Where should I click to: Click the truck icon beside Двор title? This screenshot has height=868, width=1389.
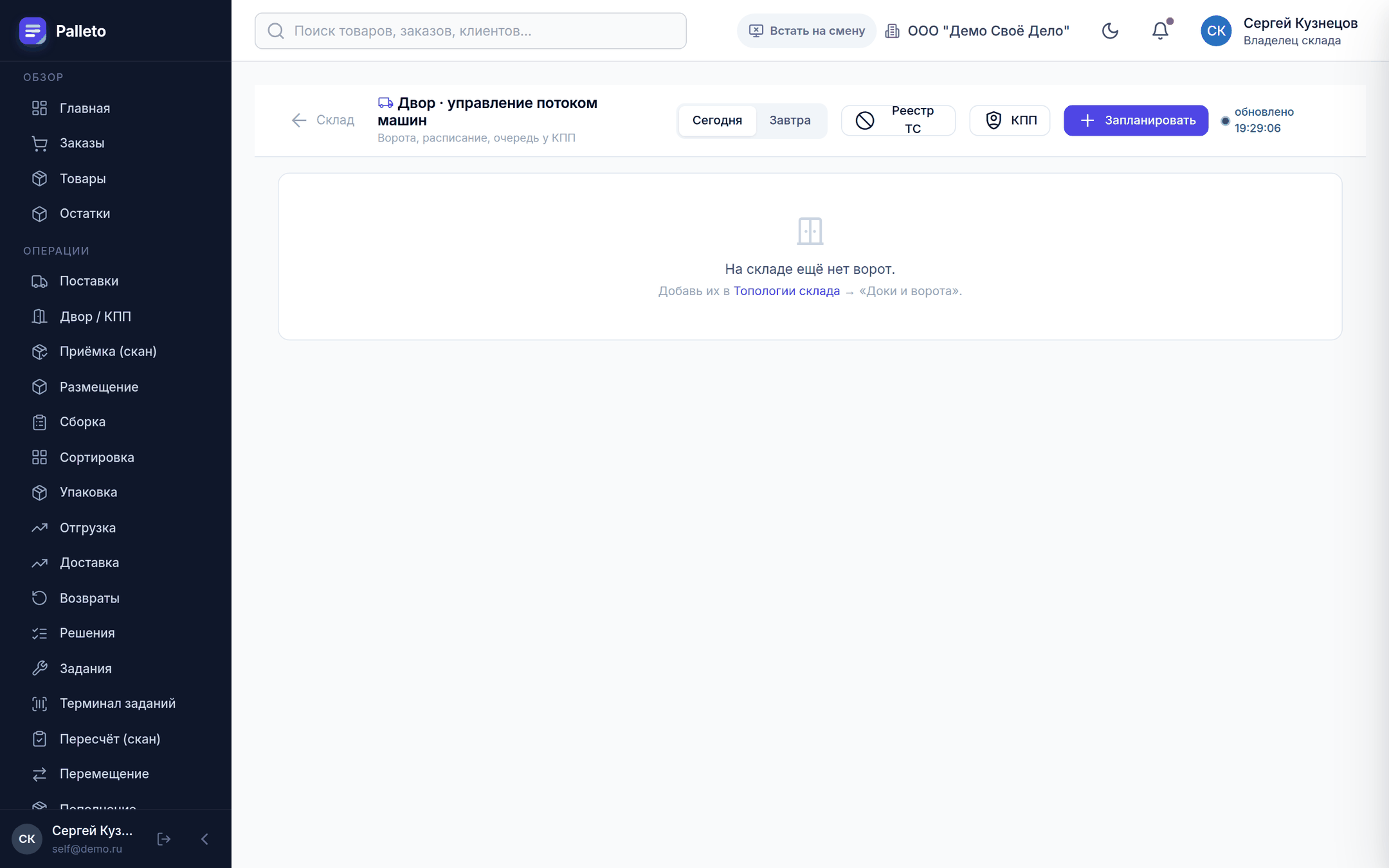tap(385, 103)
